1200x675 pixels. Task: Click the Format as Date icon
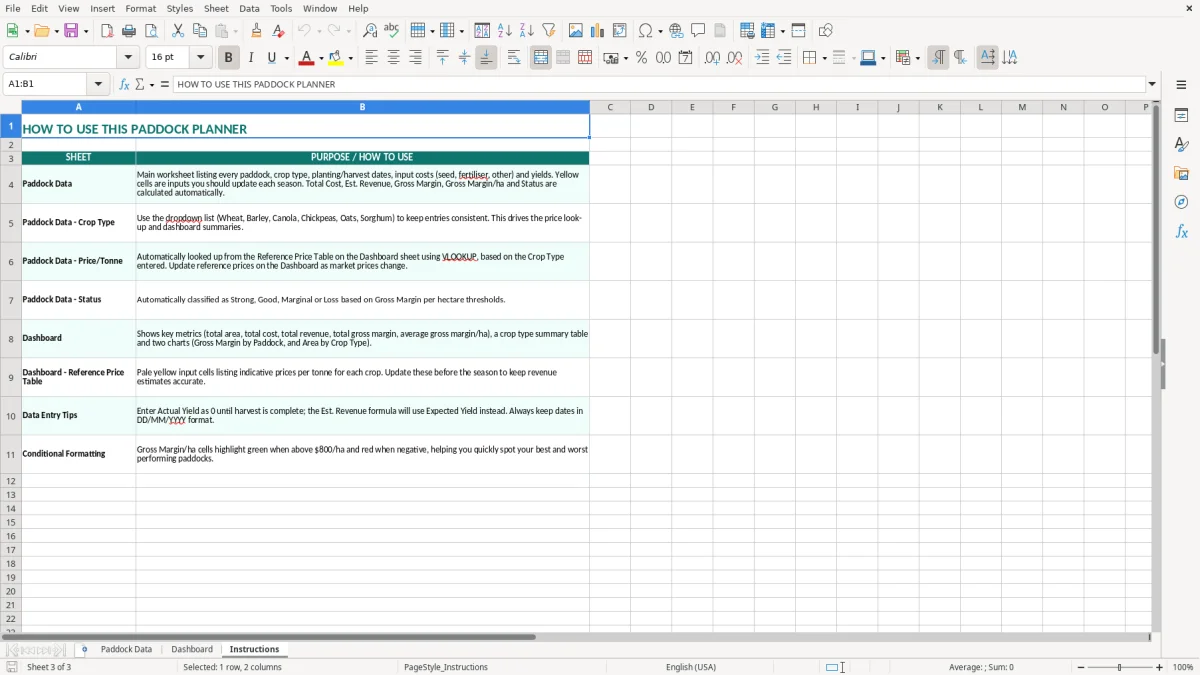(x=686, y=58)
